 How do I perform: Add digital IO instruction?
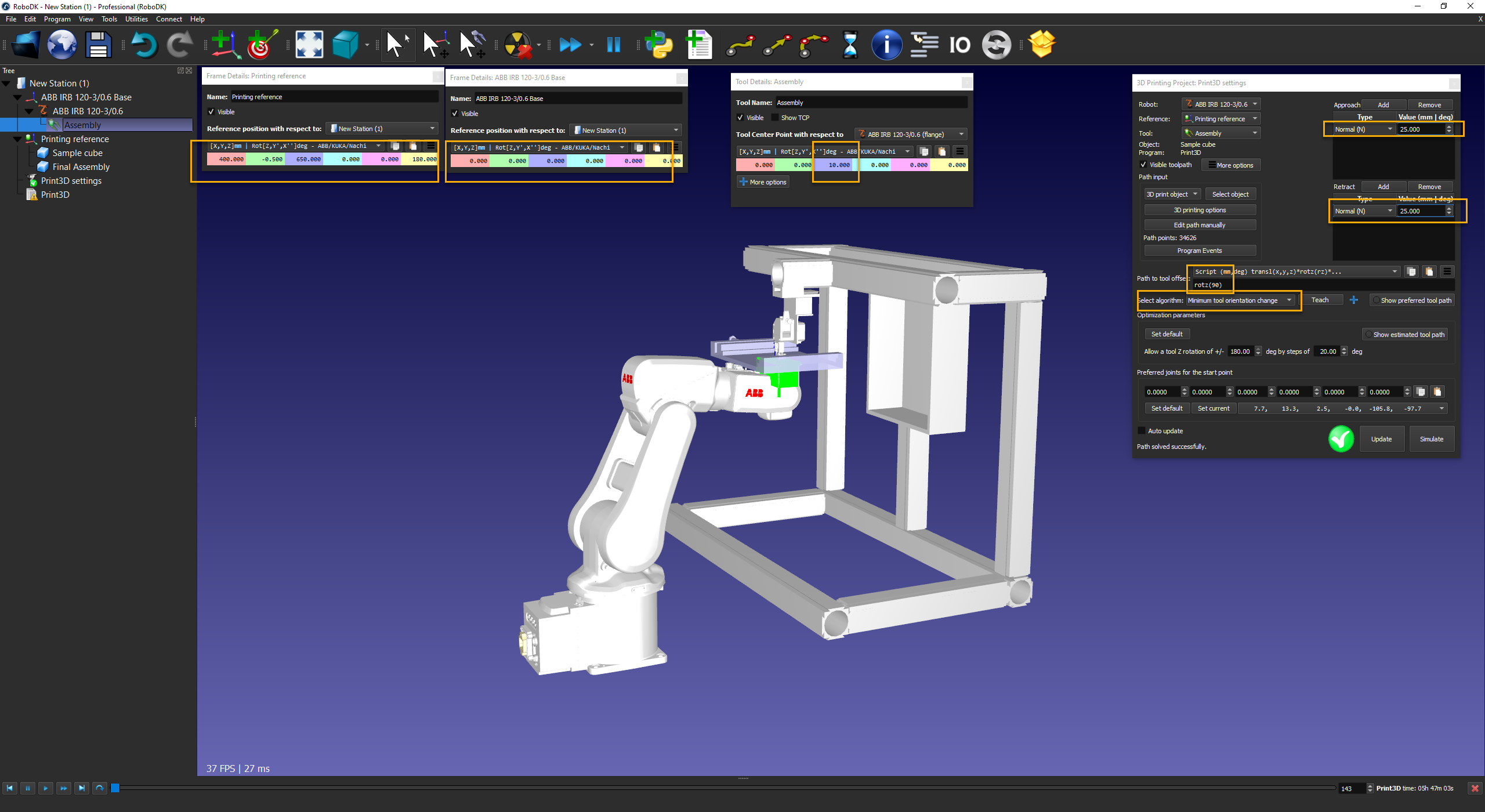tap(959, 45)
